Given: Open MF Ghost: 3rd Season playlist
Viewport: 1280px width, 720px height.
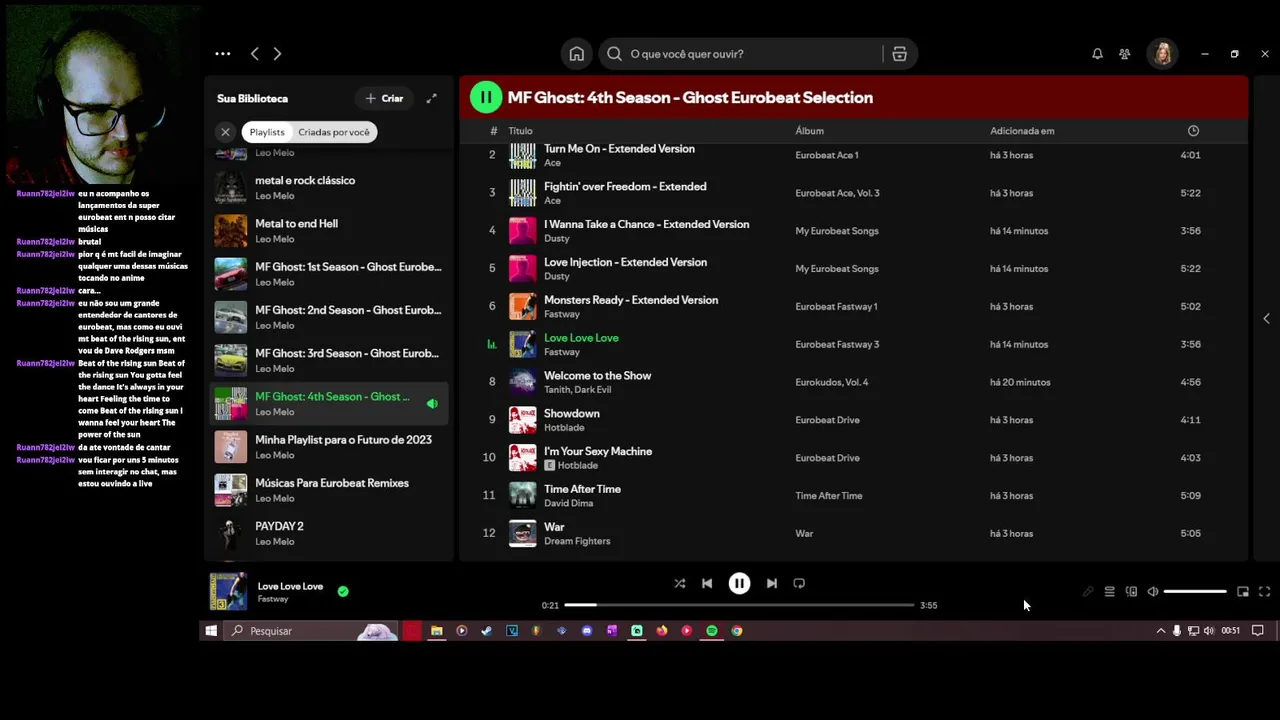Looking at the screenshot, I should 329,360.
